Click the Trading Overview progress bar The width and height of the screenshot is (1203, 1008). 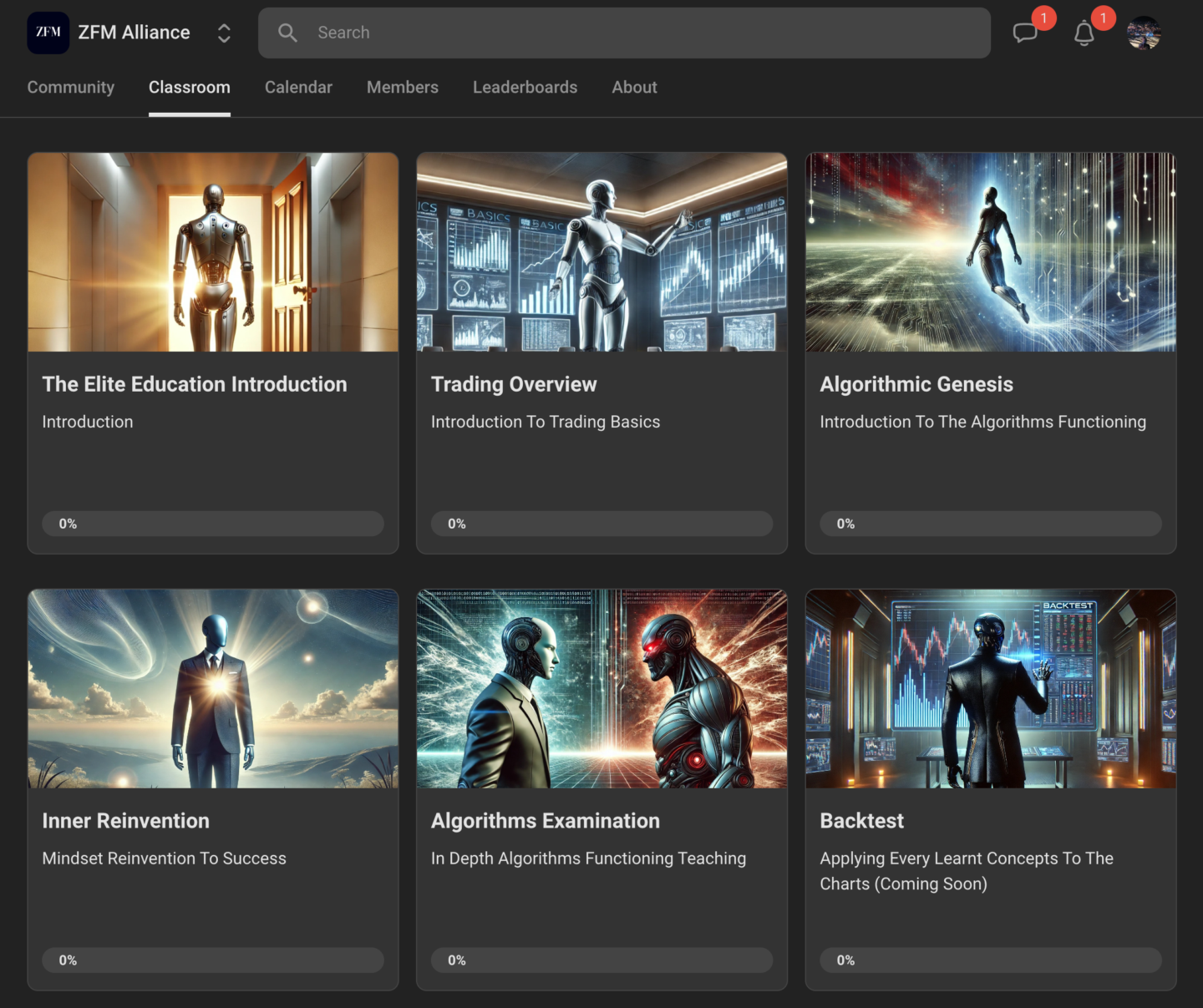pos(601,524)
